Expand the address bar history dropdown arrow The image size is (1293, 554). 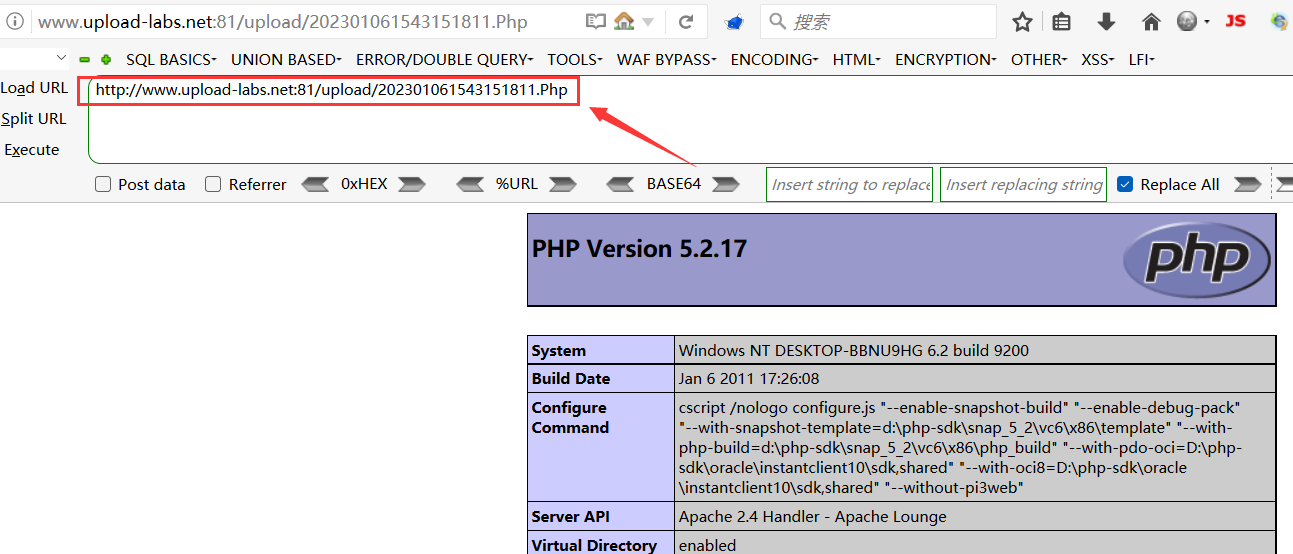[x=648, y=22]
